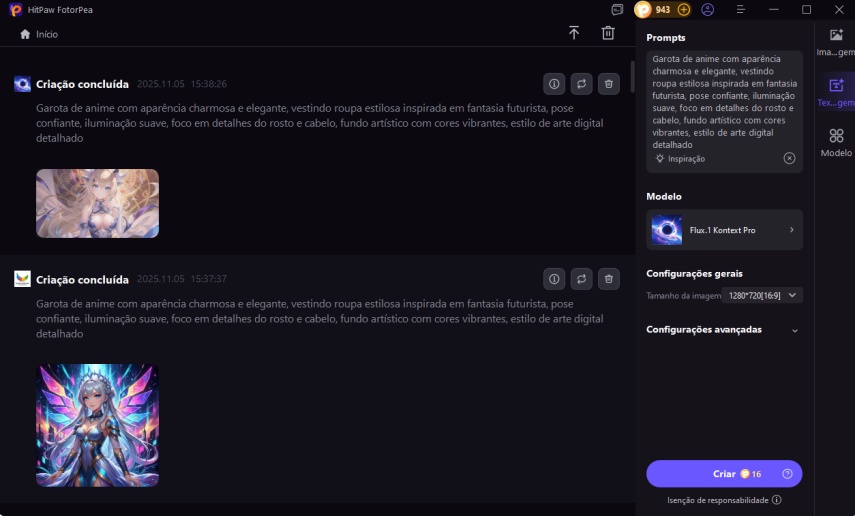This screenshot has width=855, height=516.
Task: Click the model avatar of the 15:38:26 creation
Action: point(22,84)
